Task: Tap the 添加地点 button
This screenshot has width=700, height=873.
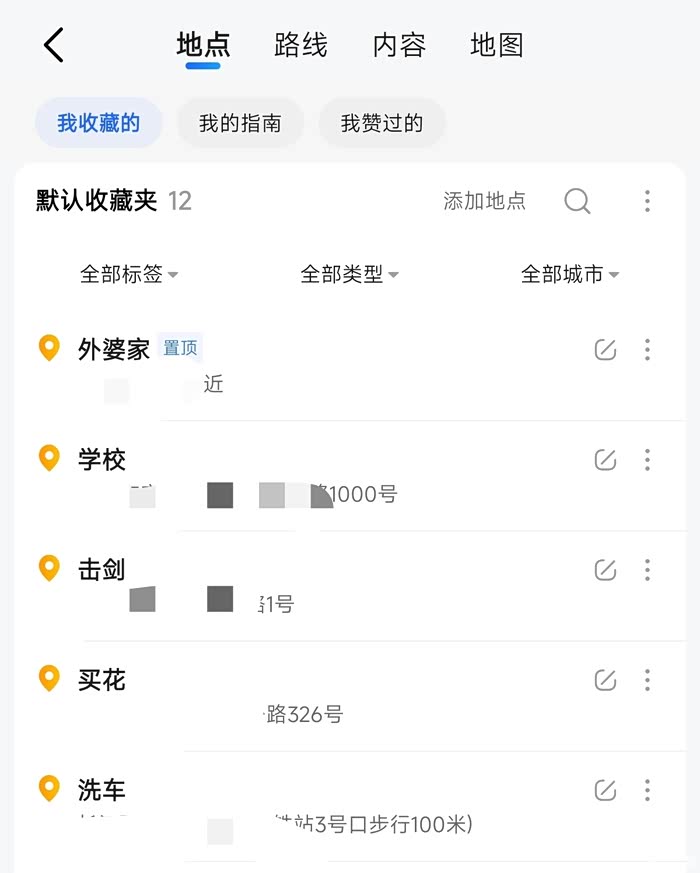Action: (x=484, y=201)
